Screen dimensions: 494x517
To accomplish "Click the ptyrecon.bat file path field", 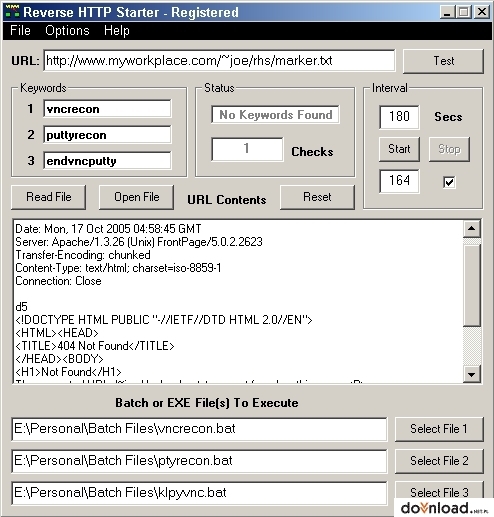I will point(199,461).
